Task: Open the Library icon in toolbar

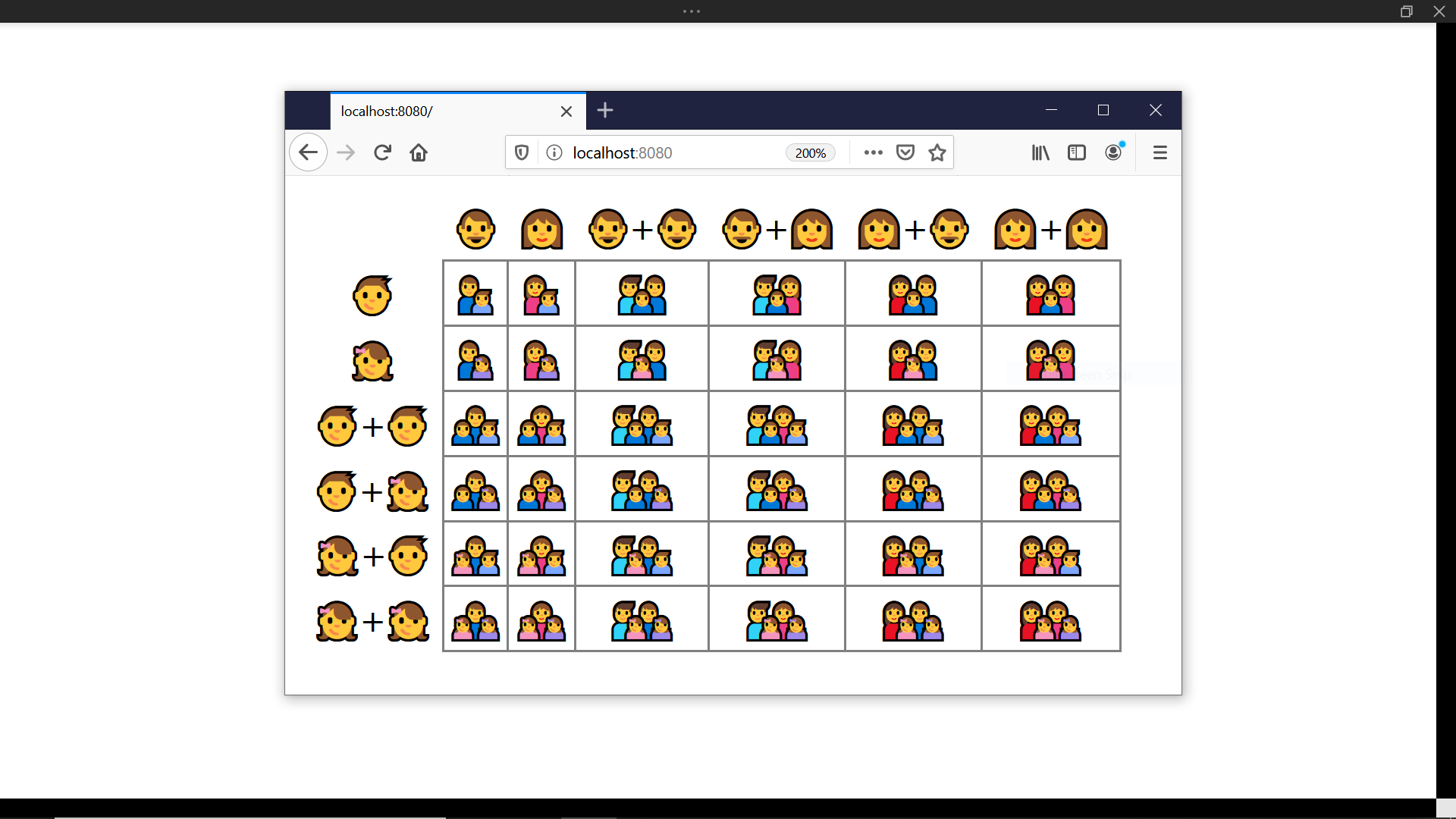Action: click(x=1040, y=152)
